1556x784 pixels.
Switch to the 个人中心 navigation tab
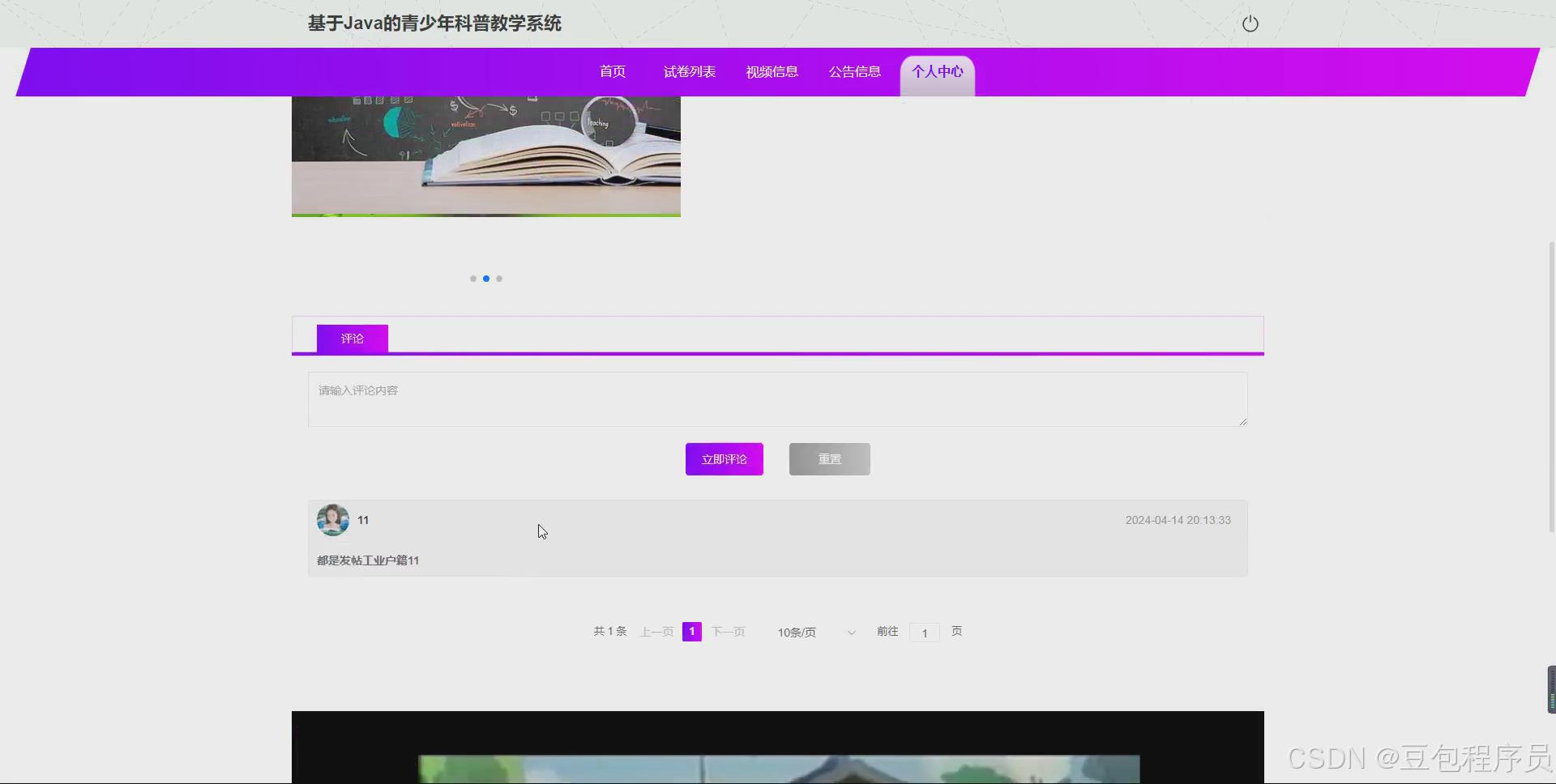click(x=936, y=71)
